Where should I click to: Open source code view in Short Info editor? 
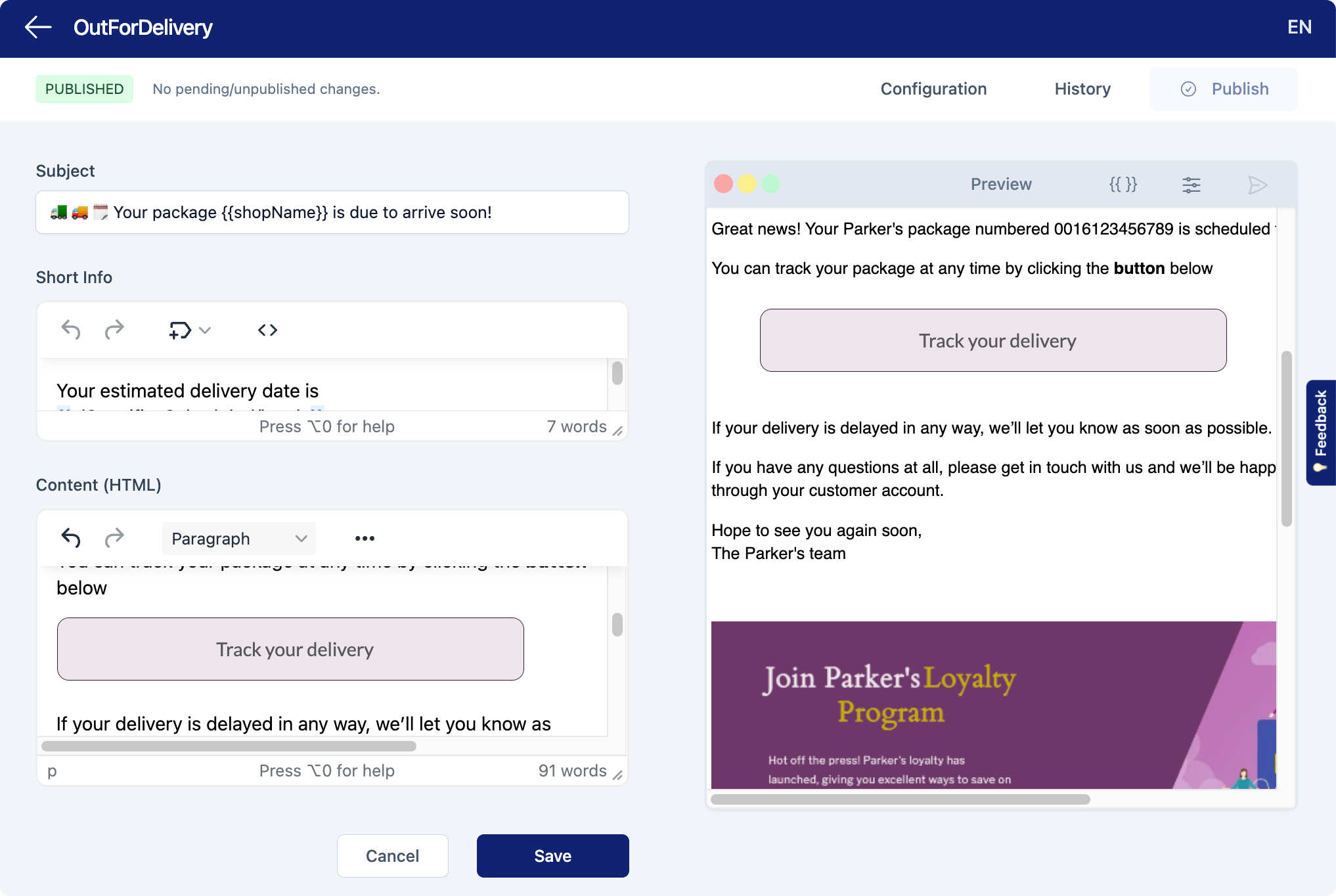267,330
